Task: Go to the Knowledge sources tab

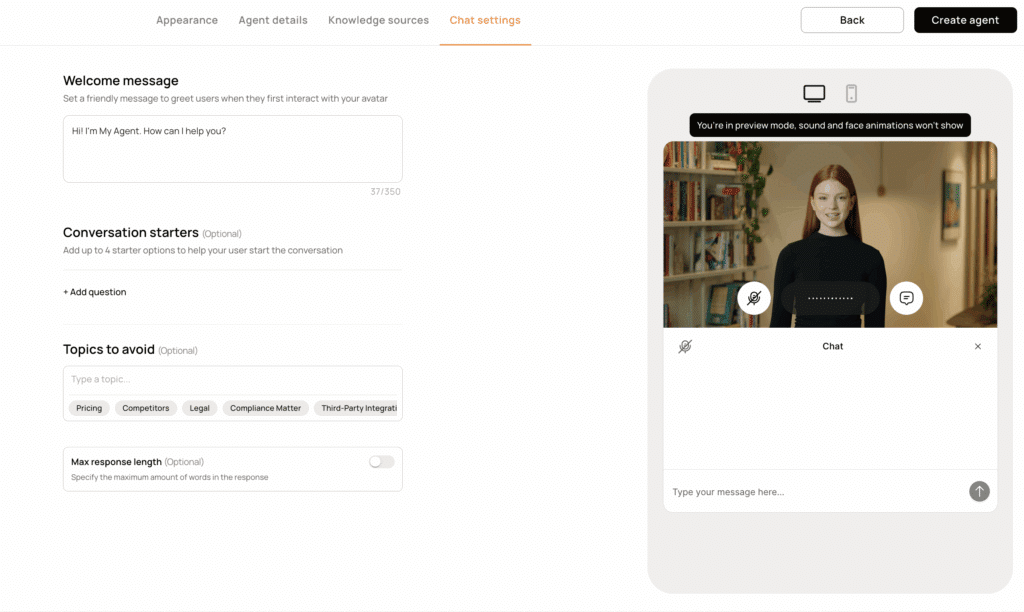Action: (378, 20)
